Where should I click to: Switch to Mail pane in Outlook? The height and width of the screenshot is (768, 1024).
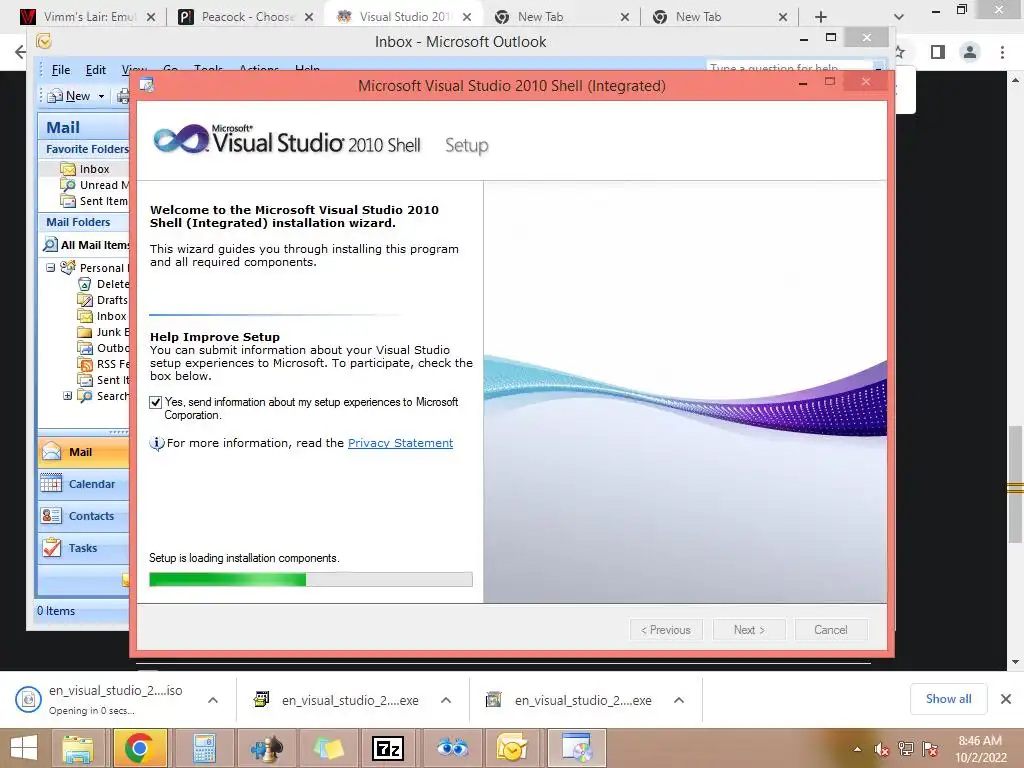click(x=84, y=452)
